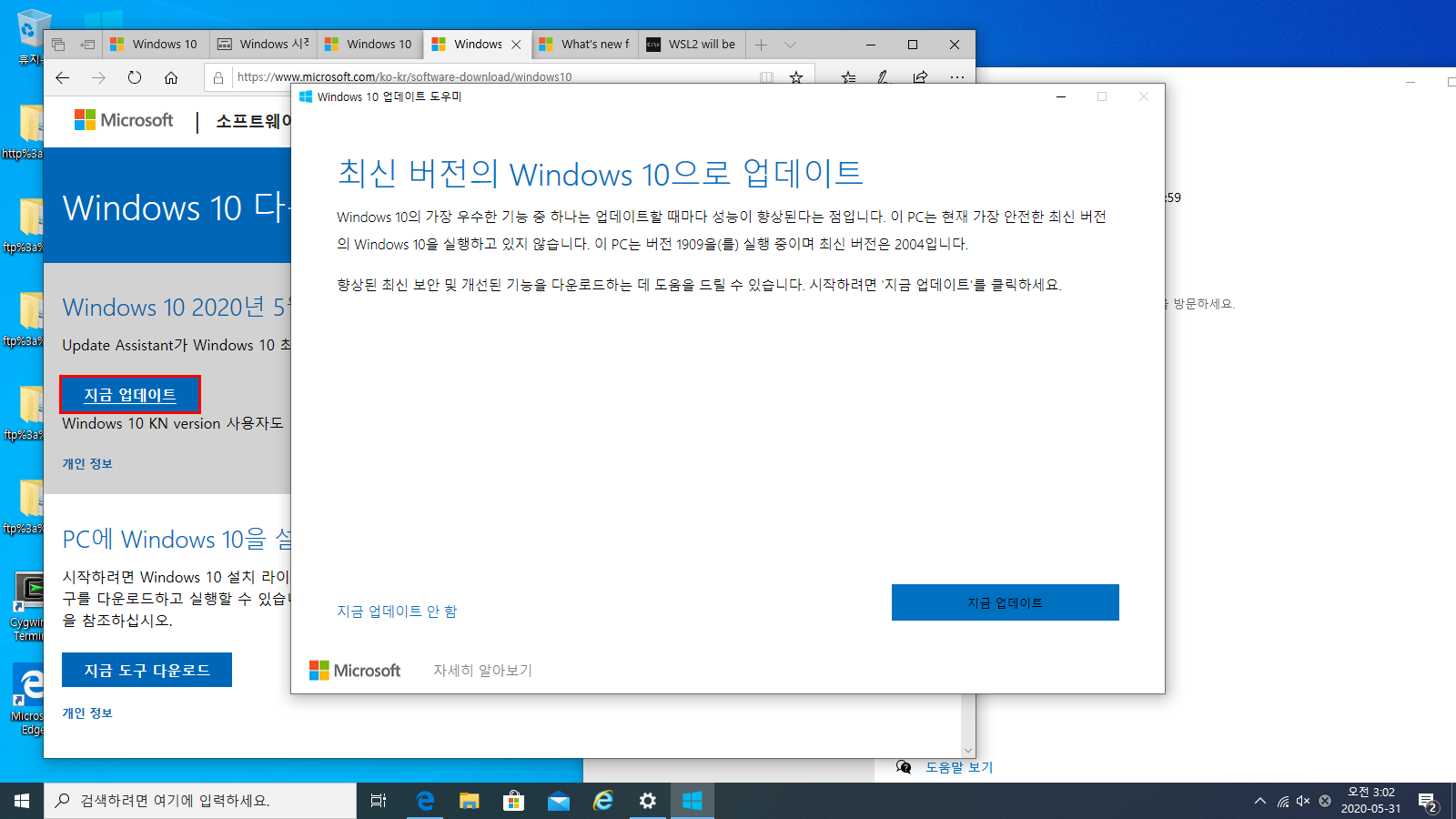Close the active Windows tab

coord(516,44)
